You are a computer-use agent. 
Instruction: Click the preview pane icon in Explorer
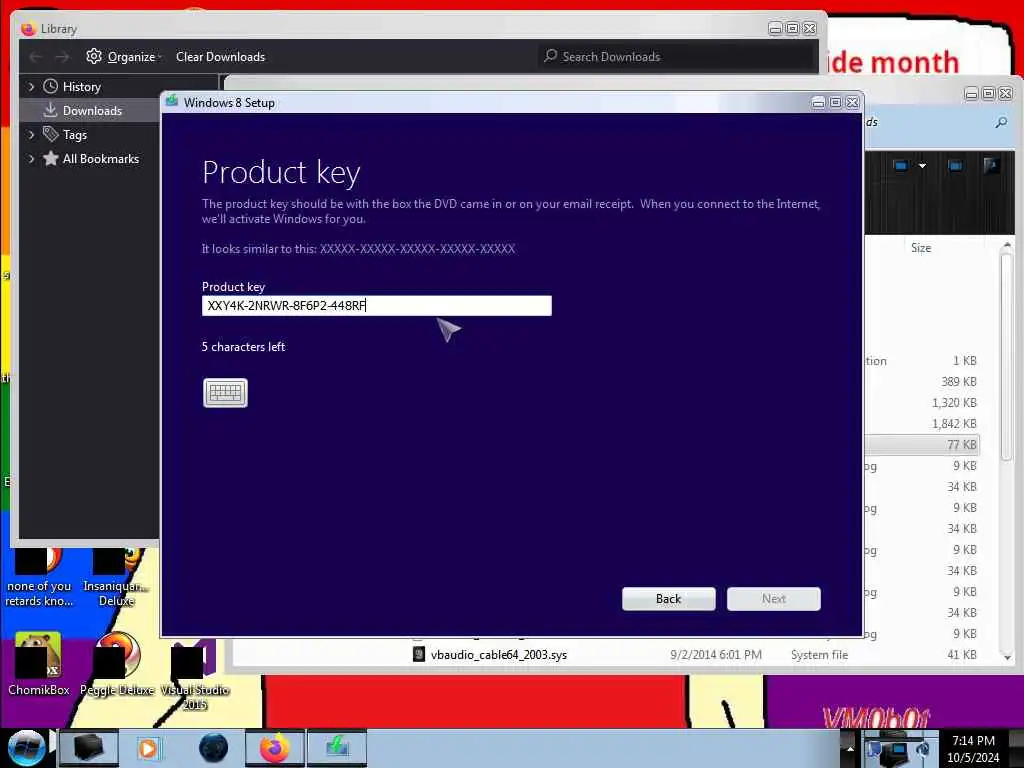[x=955, y=166]
